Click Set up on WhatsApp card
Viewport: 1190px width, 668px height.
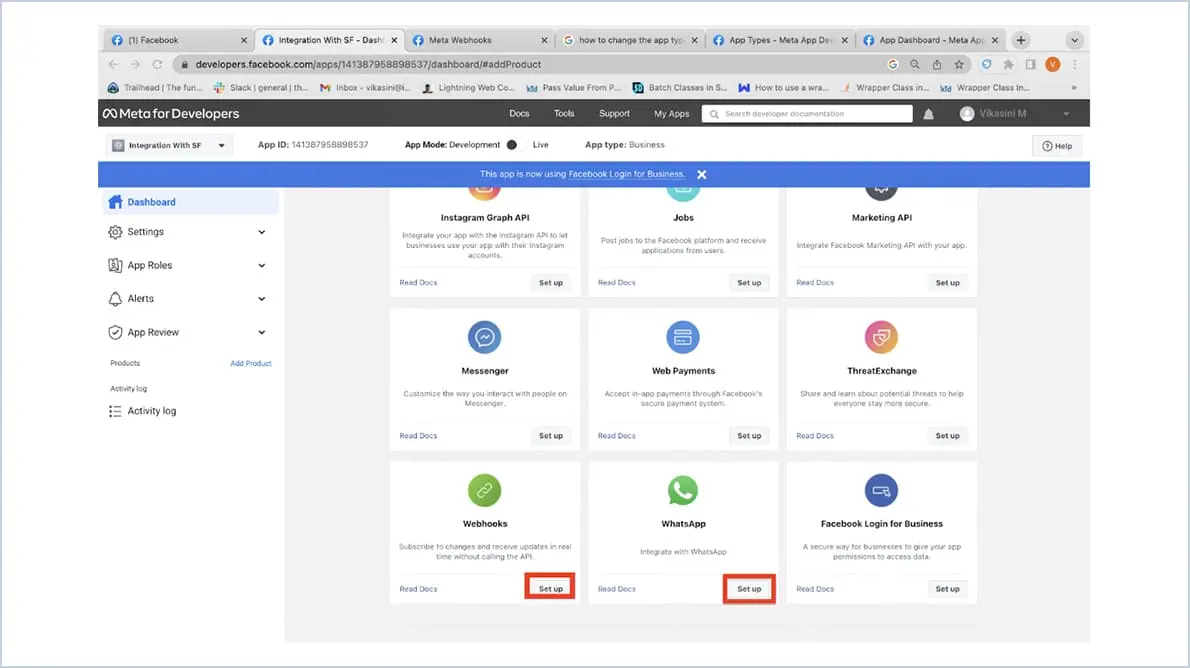coord(749,589)
